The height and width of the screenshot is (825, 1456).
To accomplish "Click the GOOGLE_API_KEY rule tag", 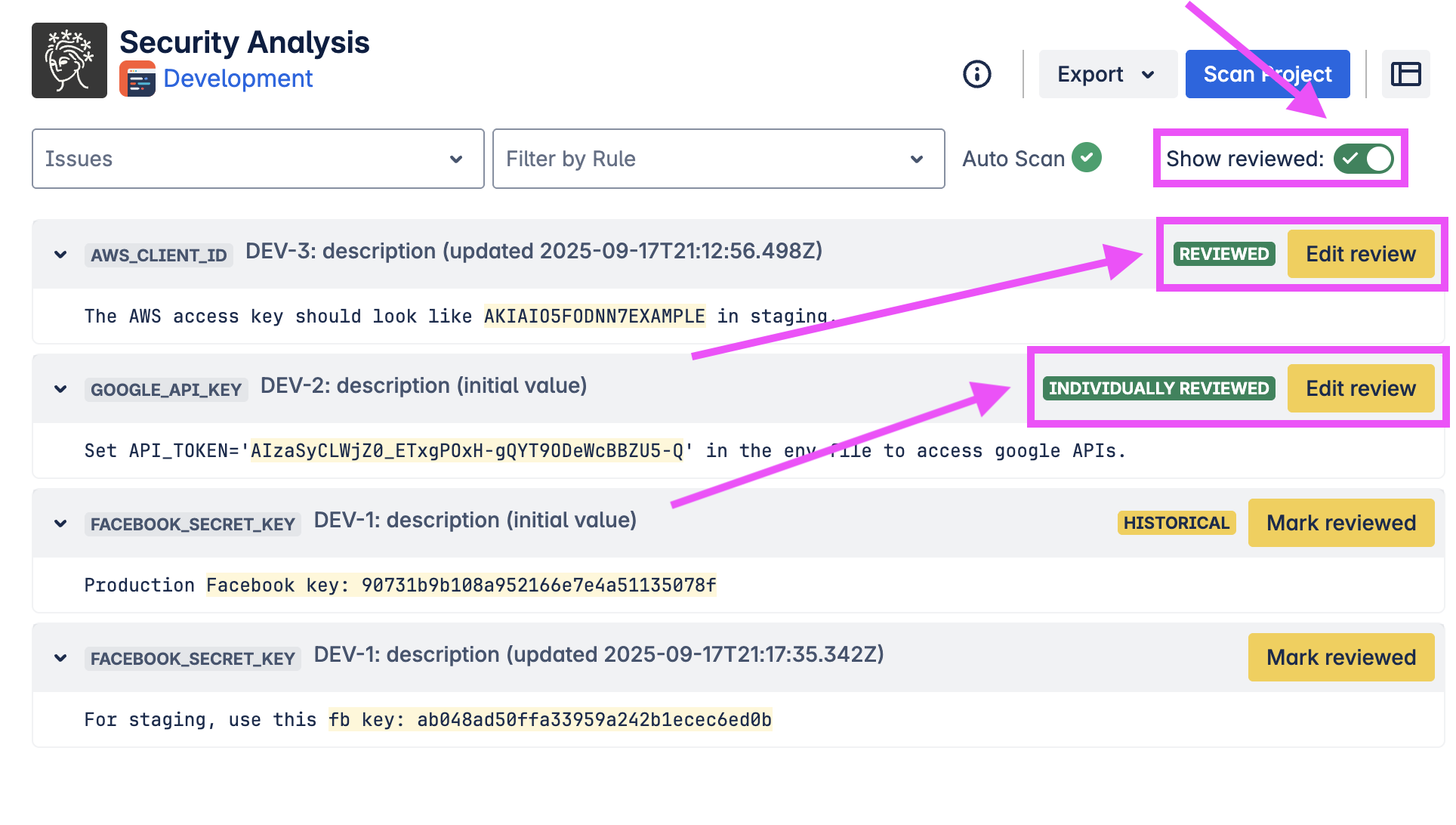I will click(166, 390).
